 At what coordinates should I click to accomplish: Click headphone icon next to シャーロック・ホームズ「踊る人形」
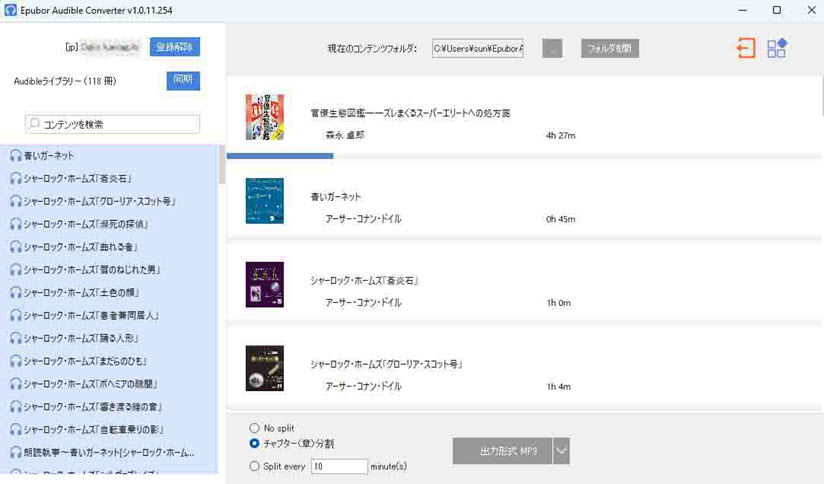16,338
